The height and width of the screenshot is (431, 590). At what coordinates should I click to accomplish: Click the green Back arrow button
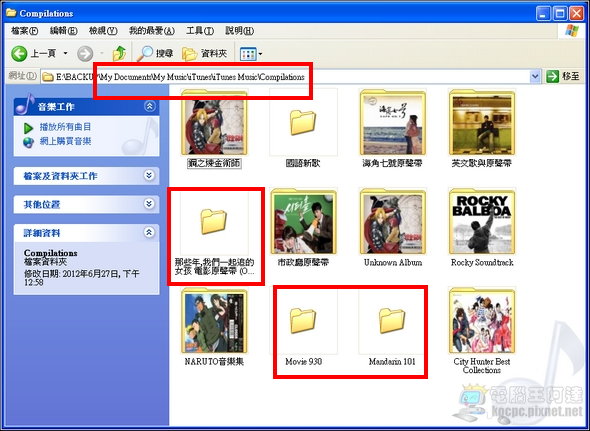point(20,54)
